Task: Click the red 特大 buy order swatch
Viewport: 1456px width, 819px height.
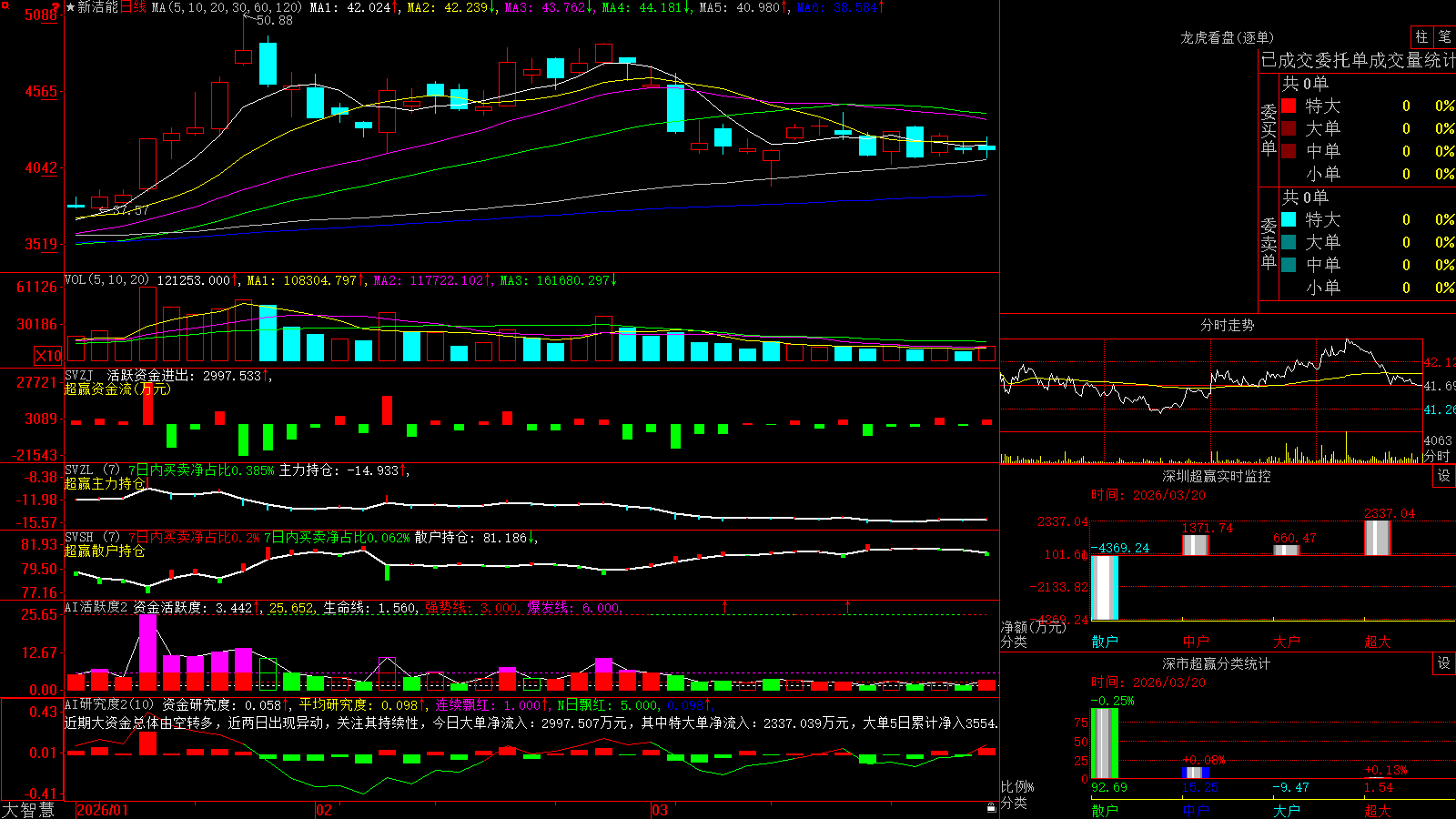Action: (1289, 106)
